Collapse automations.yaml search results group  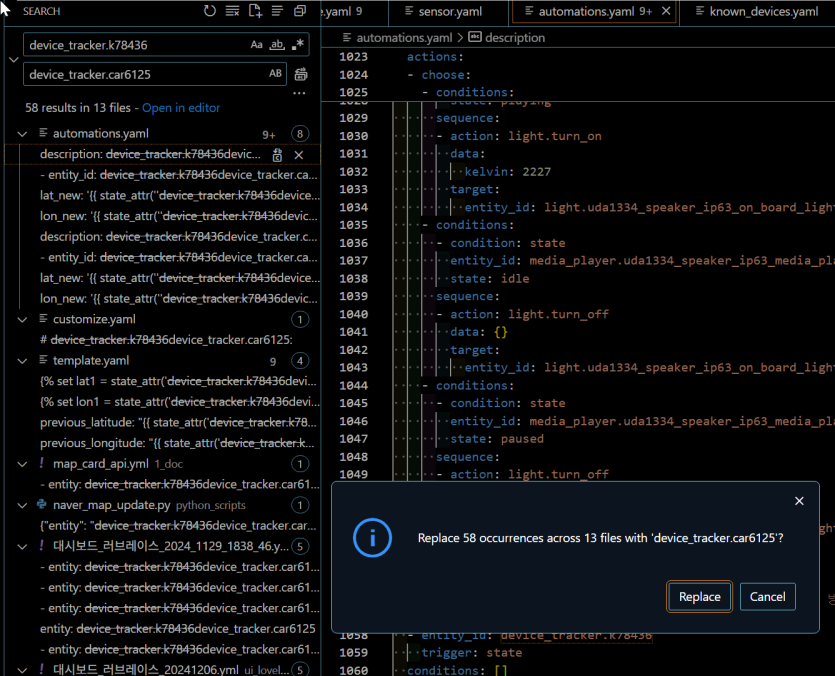pos(22,134)
